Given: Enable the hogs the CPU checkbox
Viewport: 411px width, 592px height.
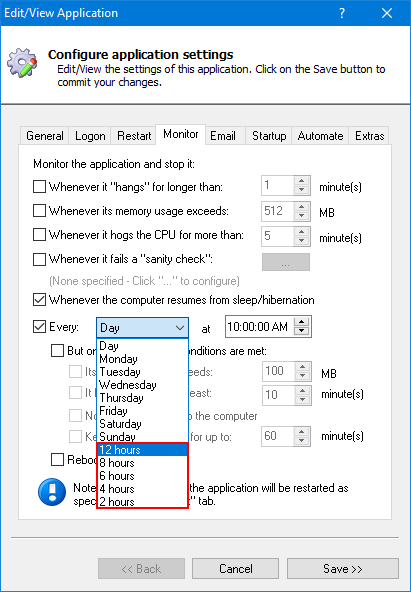Looking at the screenshot, I should click(39, 234).
